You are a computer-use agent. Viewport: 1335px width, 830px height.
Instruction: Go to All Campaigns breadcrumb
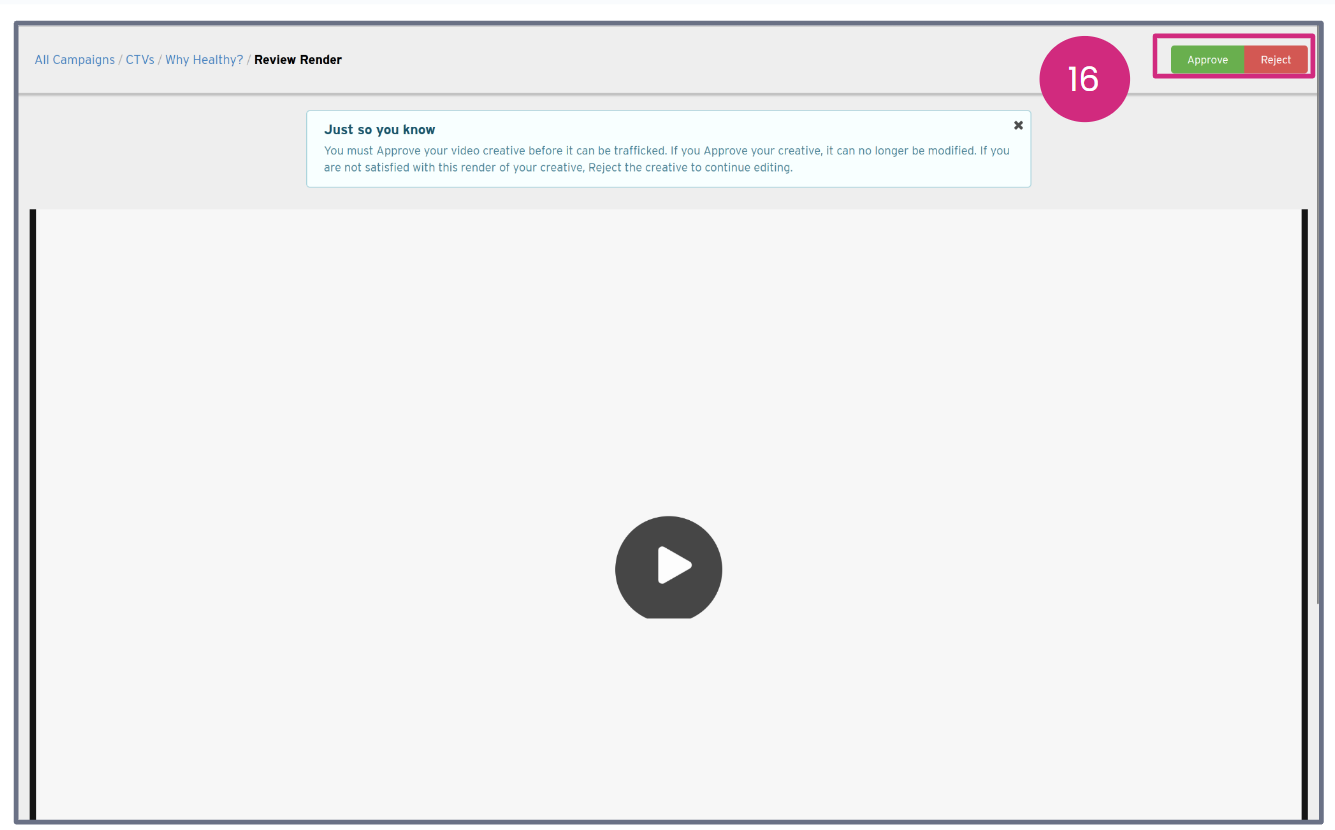coord(74,60)
